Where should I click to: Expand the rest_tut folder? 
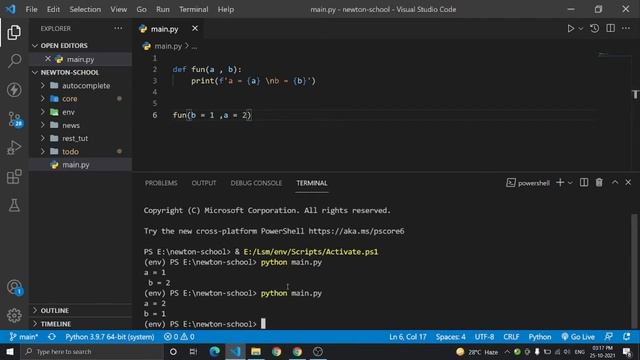pos(80,138)
